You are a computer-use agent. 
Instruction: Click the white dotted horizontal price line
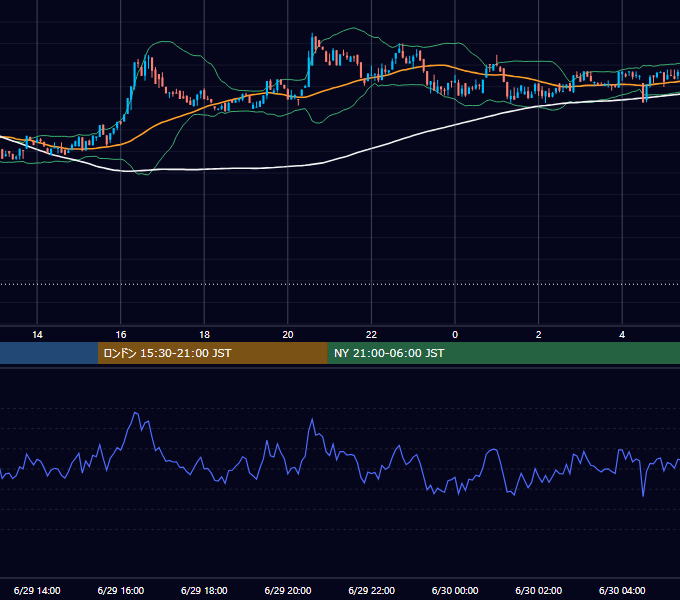pos(340,284)
